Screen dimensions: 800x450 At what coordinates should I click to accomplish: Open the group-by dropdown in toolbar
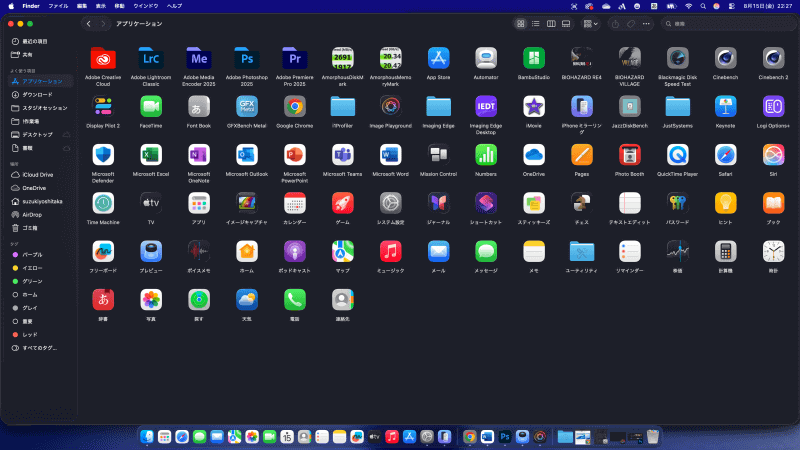[x=591, y=24]
